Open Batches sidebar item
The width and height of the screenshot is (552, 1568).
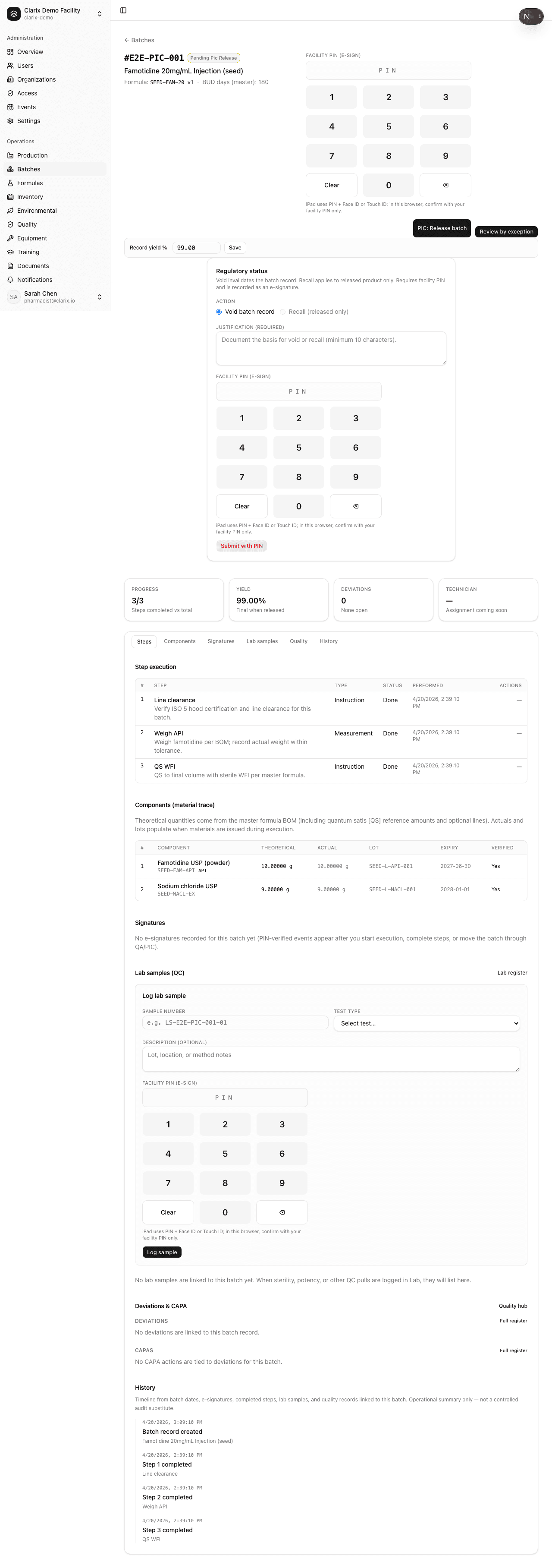[x=55, y=169]
